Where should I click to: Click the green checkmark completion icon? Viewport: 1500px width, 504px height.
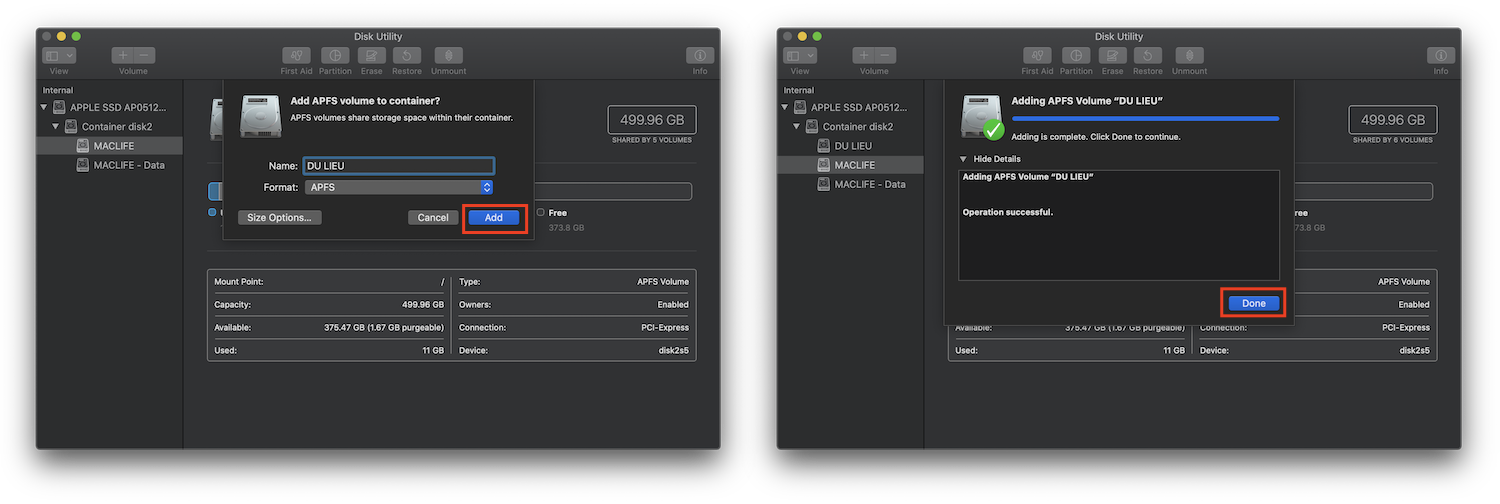click(993, 130)
